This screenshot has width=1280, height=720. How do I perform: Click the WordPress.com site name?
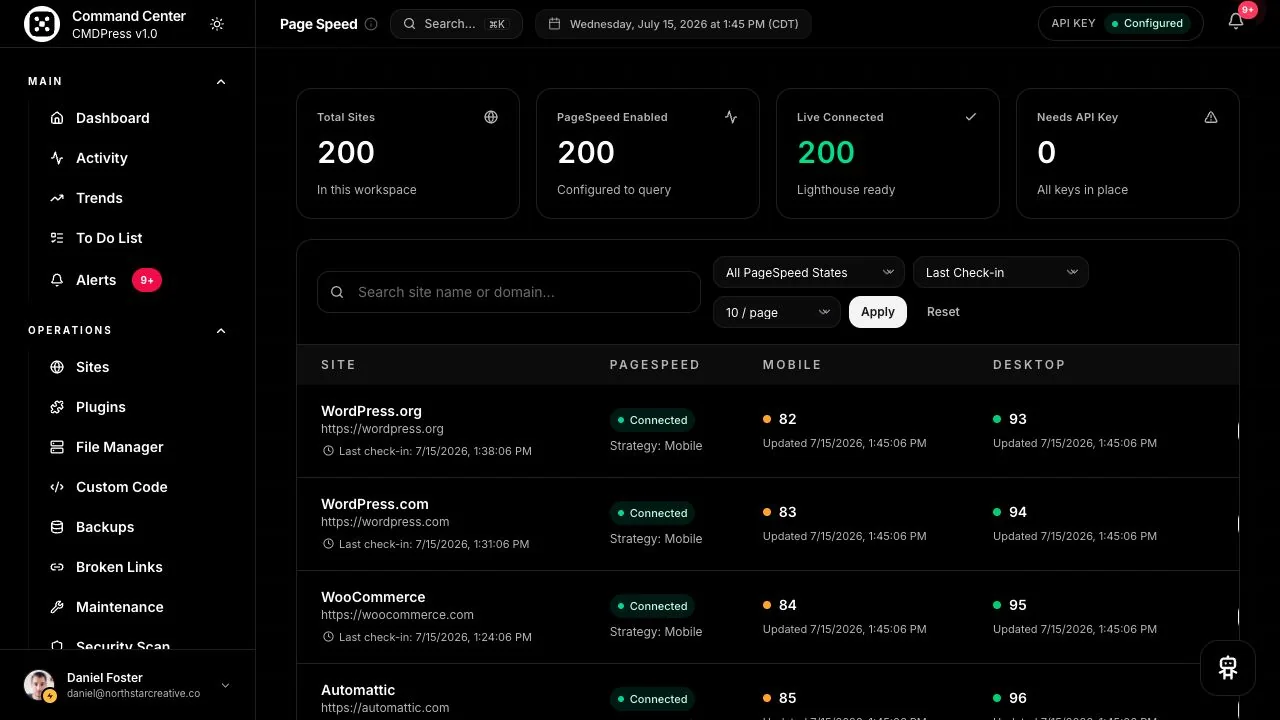375,504
